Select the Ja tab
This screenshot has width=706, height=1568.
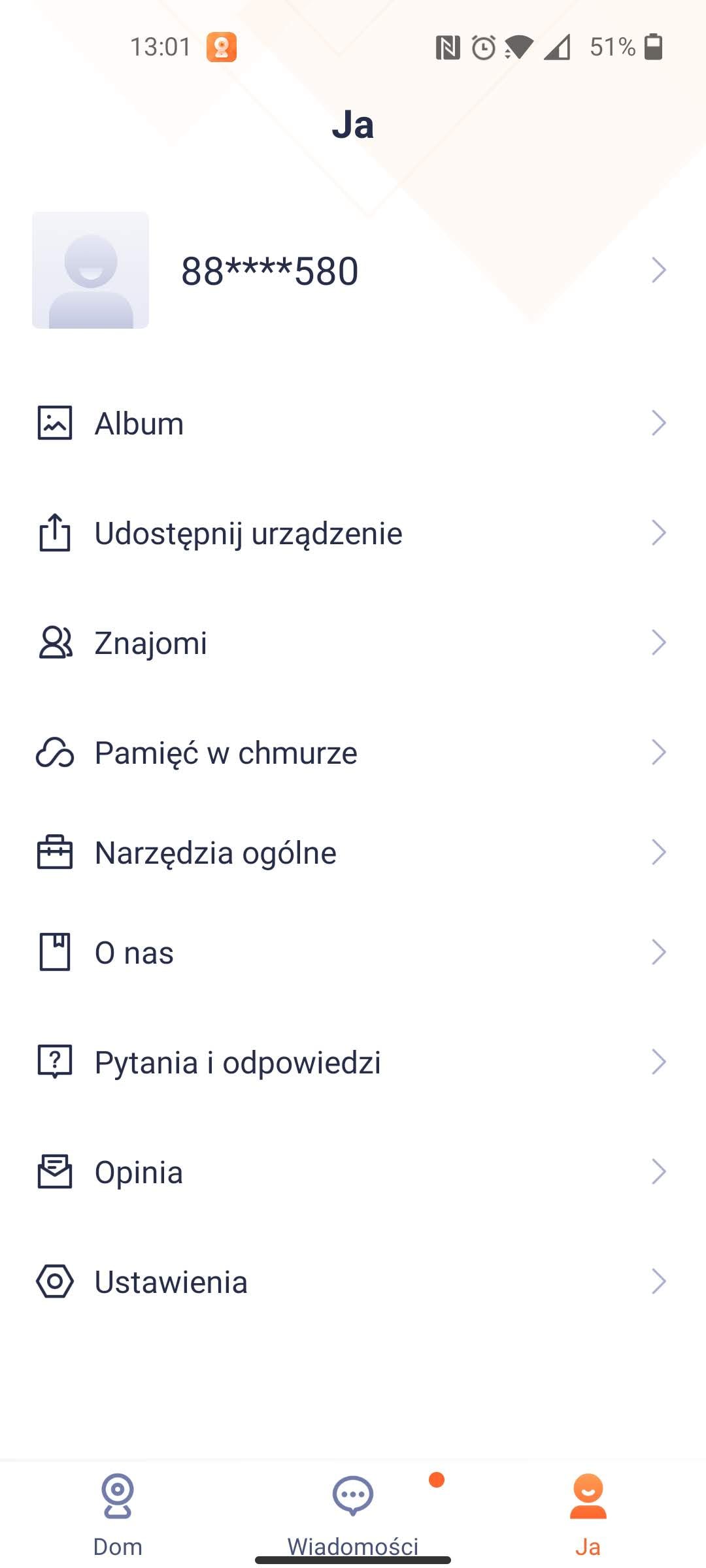(x=588, y=1509)
